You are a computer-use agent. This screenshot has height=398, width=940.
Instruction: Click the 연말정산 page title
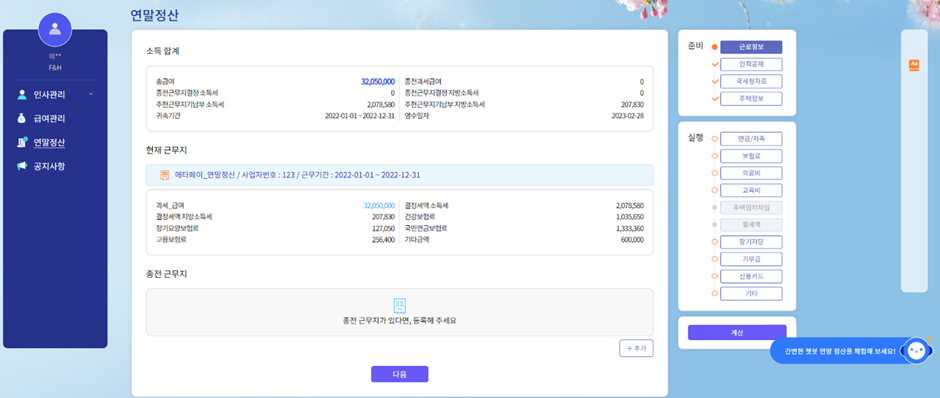coord(154,15)
